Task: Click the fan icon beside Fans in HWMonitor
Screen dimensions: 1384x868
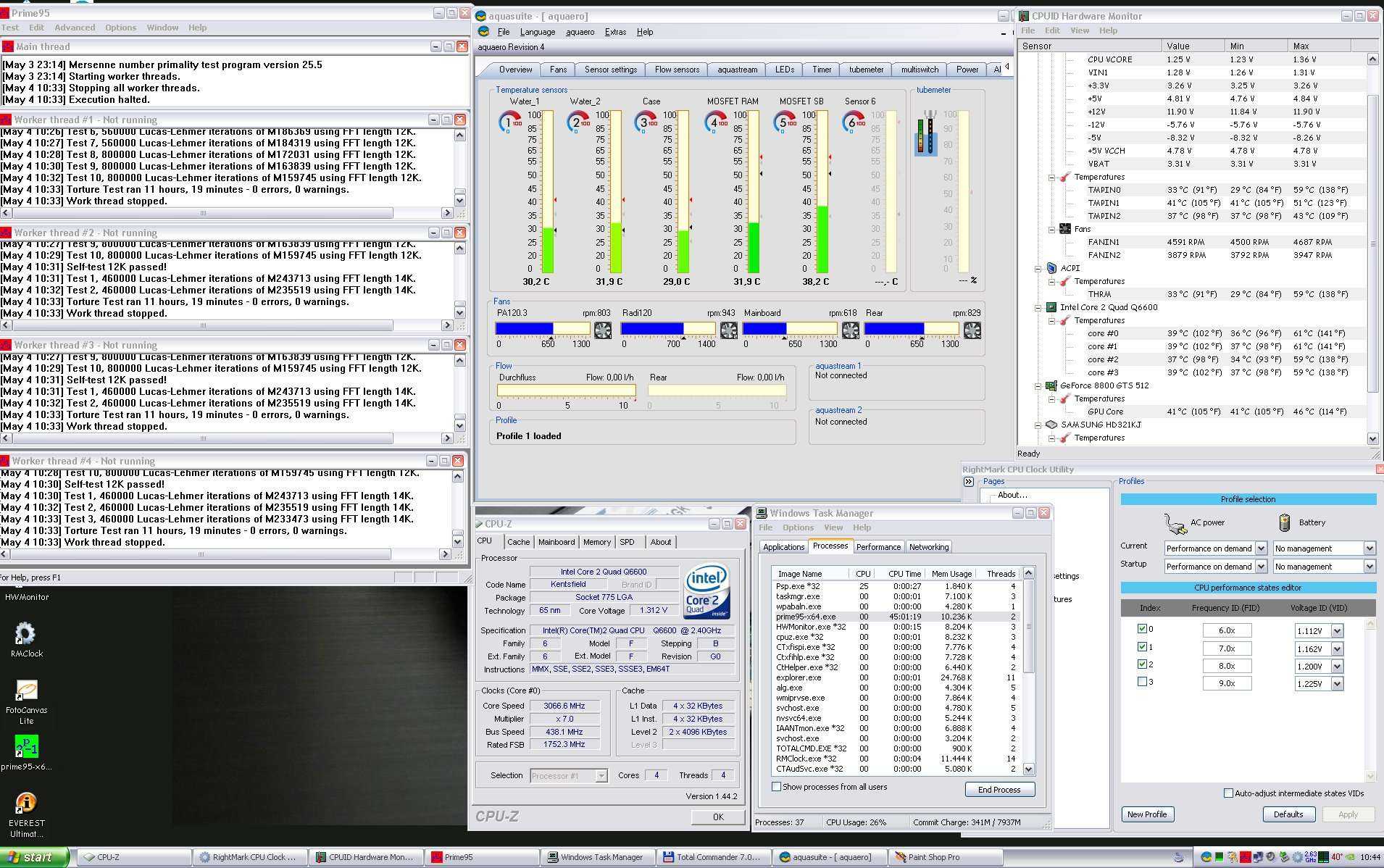Action: point(1064,229)
